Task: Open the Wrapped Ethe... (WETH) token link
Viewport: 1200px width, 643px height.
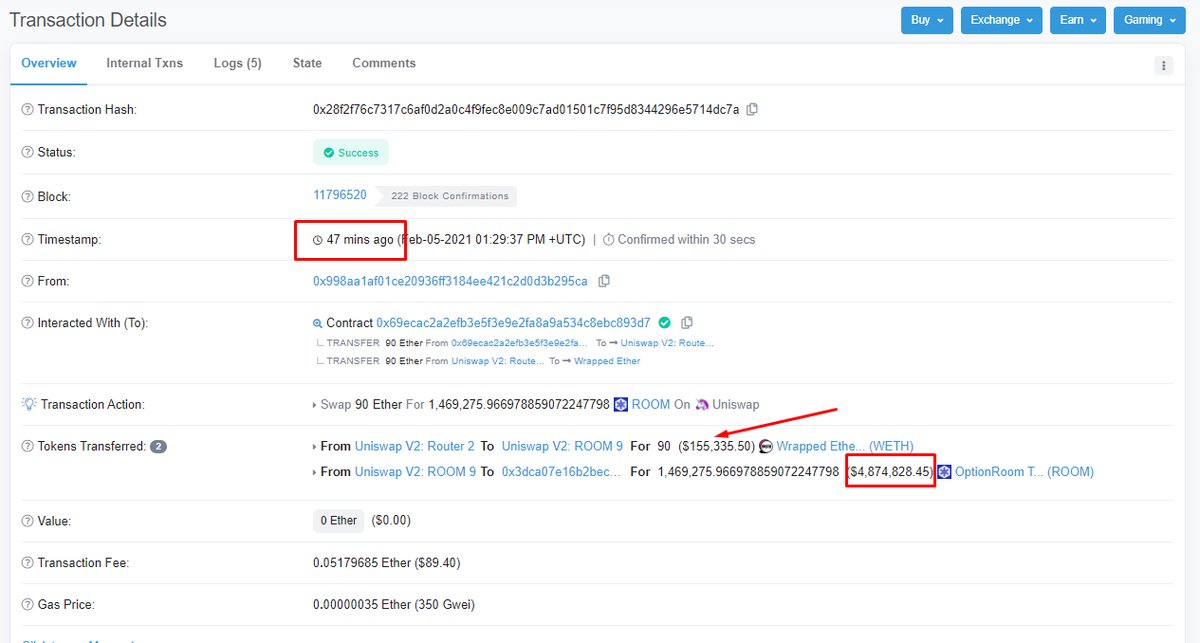Action: coord(845,446)
